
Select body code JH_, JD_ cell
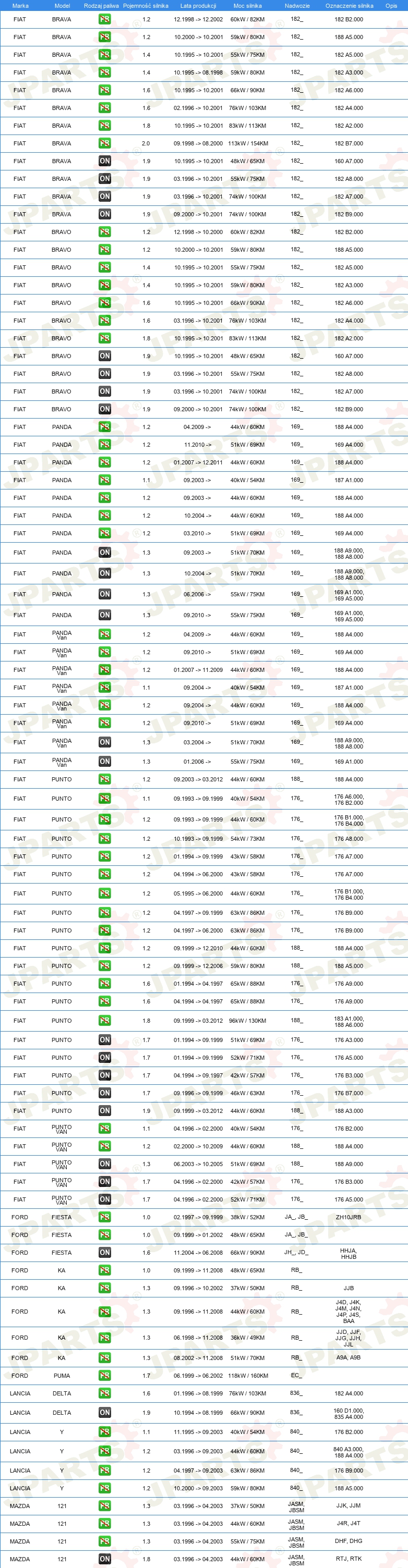click(x=296, y=1252)
